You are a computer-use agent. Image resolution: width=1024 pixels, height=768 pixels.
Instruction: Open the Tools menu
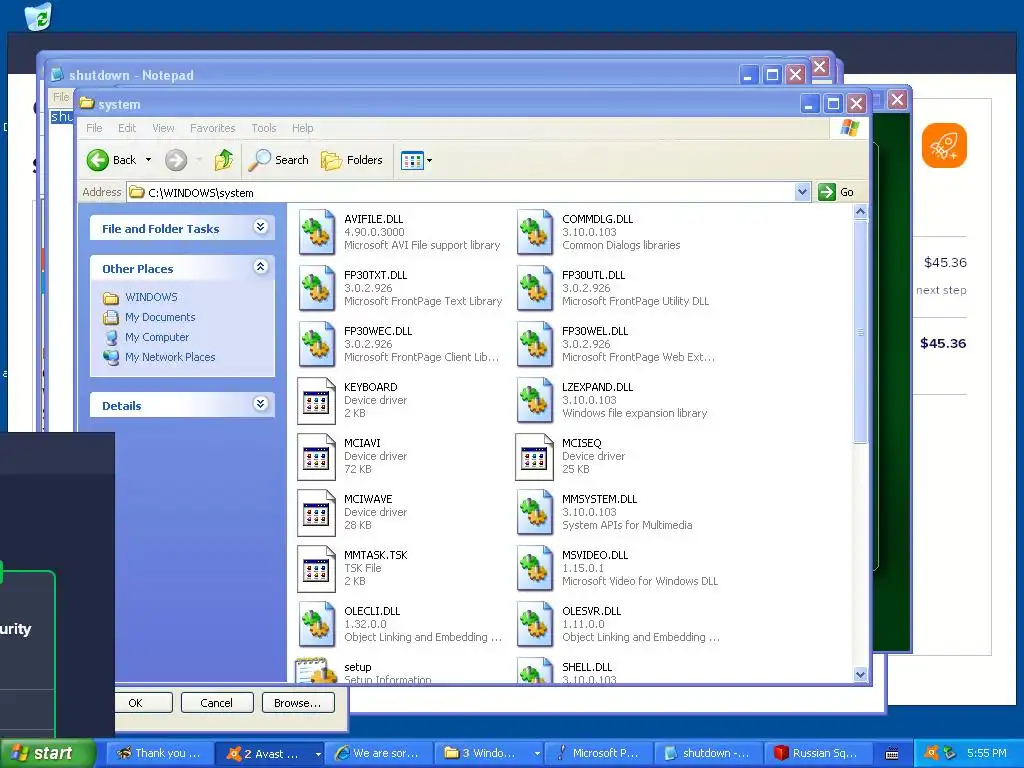(264, 128)
